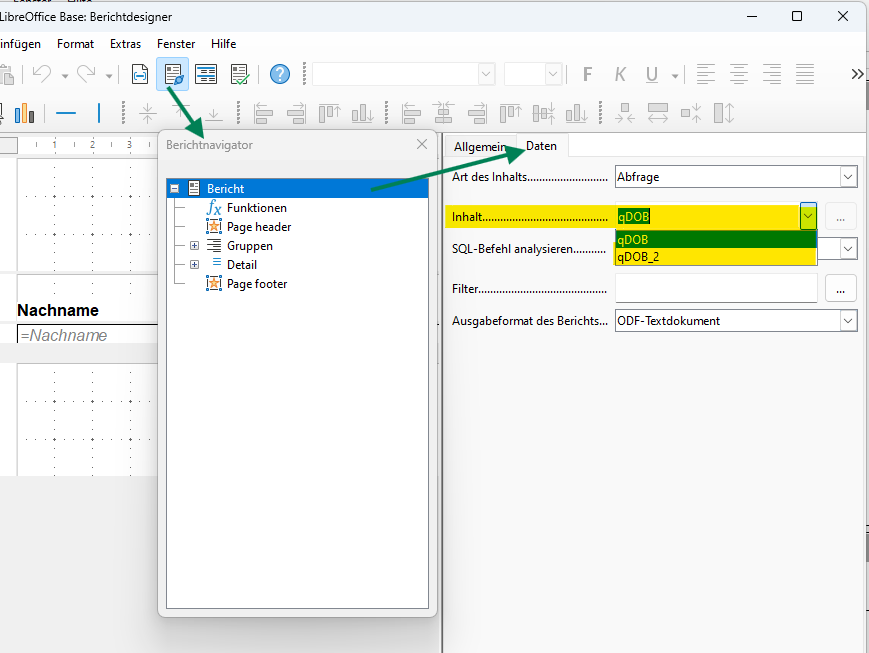The image size is (869, 653).
Task: Switch to the Allgemein tab
Action: point(479,146)
